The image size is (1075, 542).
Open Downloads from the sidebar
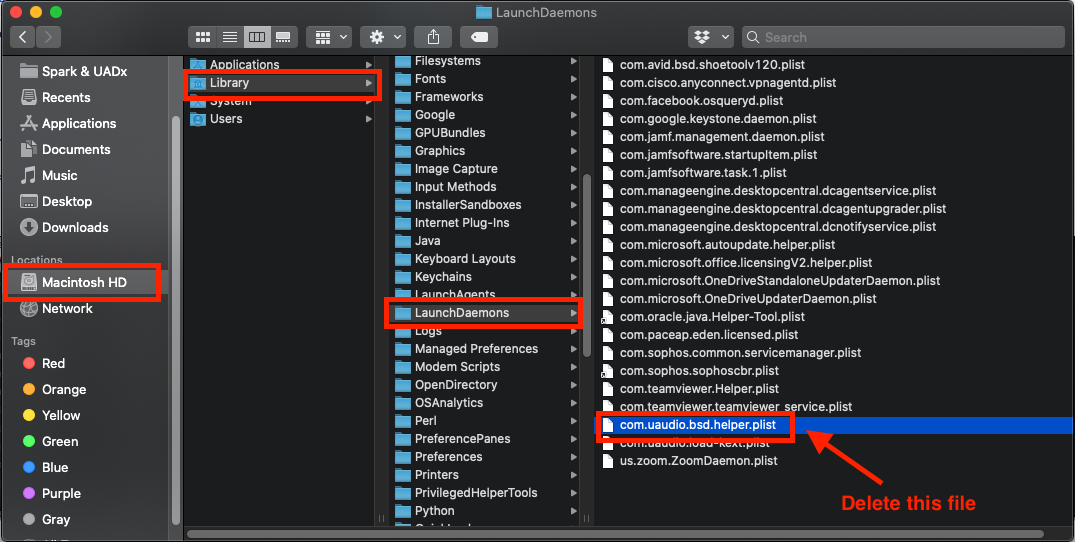pyautogui.click(x=75, y=227)
